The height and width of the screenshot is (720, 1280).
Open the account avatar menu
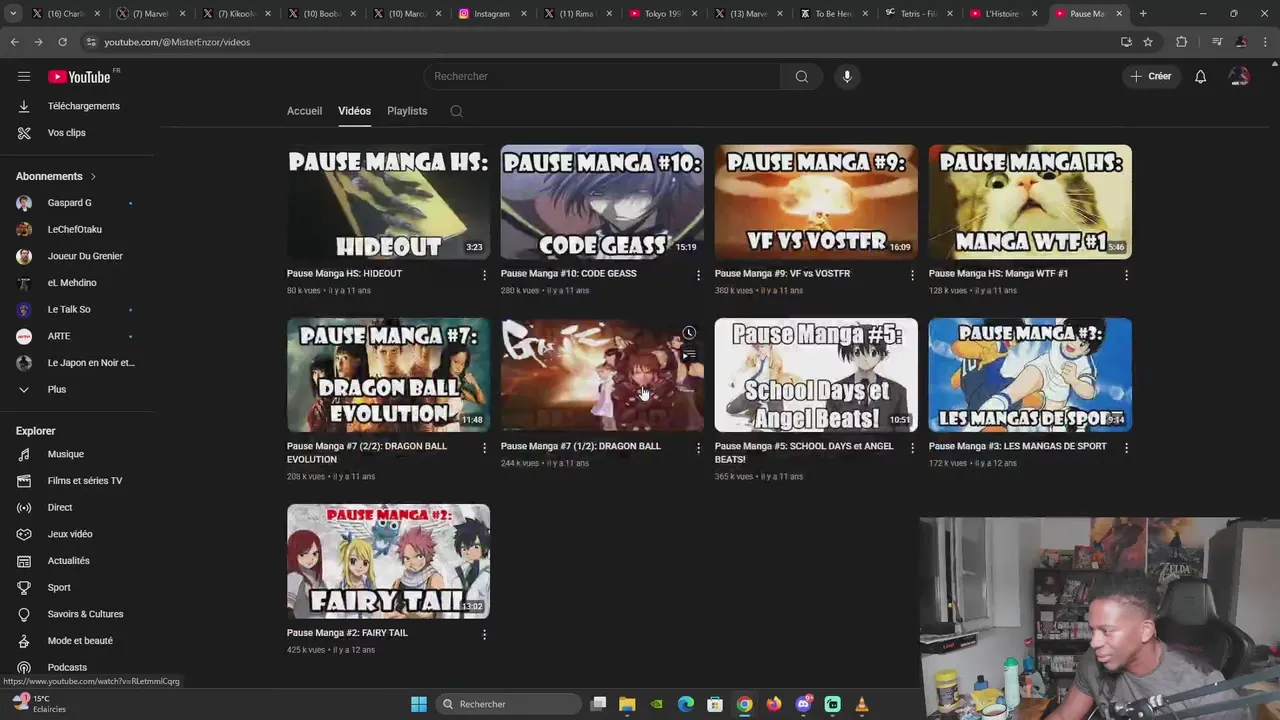point(1239,76)
